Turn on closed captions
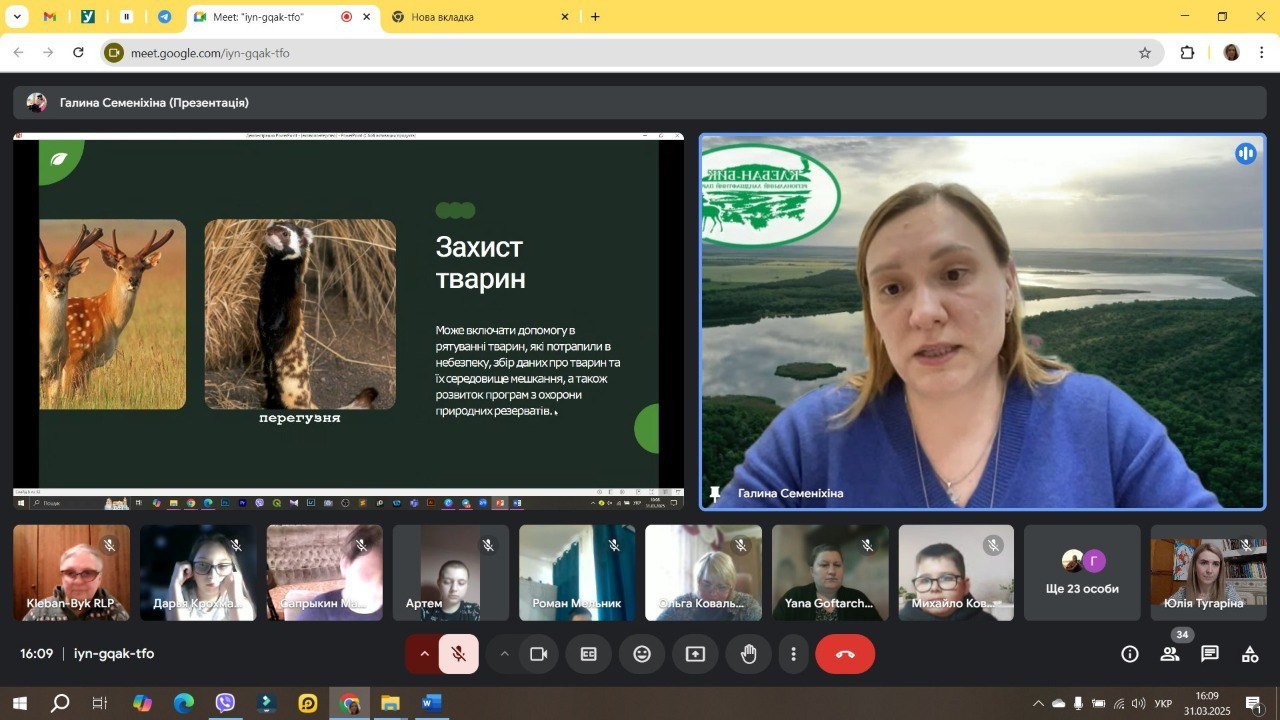 click(589, 654)
